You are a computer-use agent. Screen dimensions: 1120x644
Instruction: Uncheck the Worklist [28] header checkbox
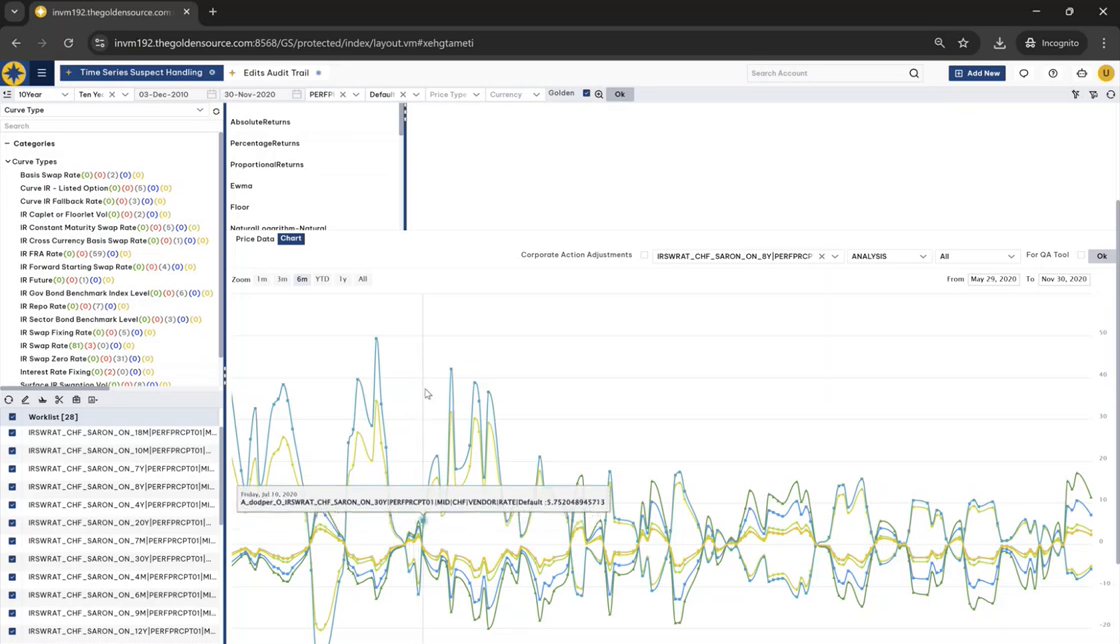pos(12,417)
